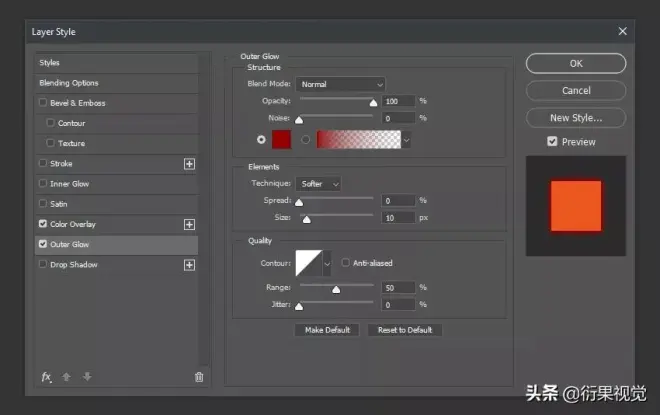The image size is (660, 415).
Task: Click New Style... button
Action: click(576, 118)
